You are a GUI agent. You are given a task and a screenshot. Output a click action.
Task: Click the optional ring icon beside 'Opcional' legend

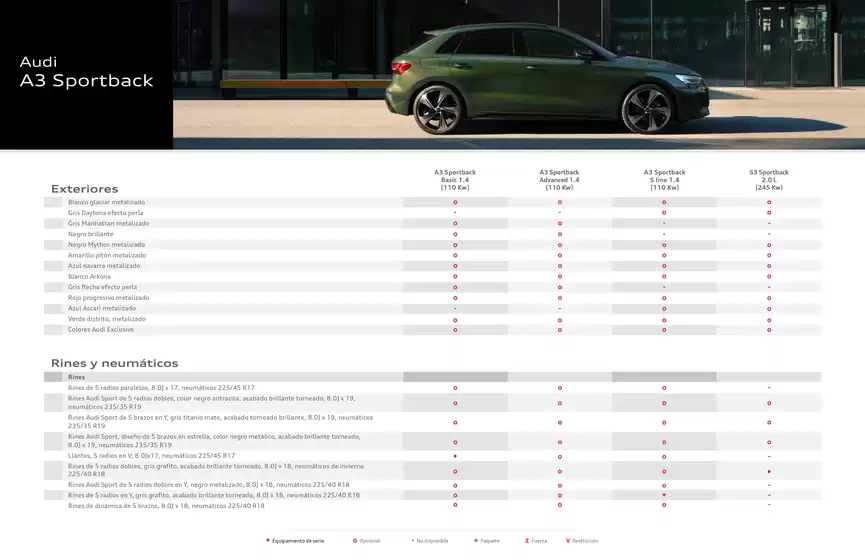(x=355, y=541)
